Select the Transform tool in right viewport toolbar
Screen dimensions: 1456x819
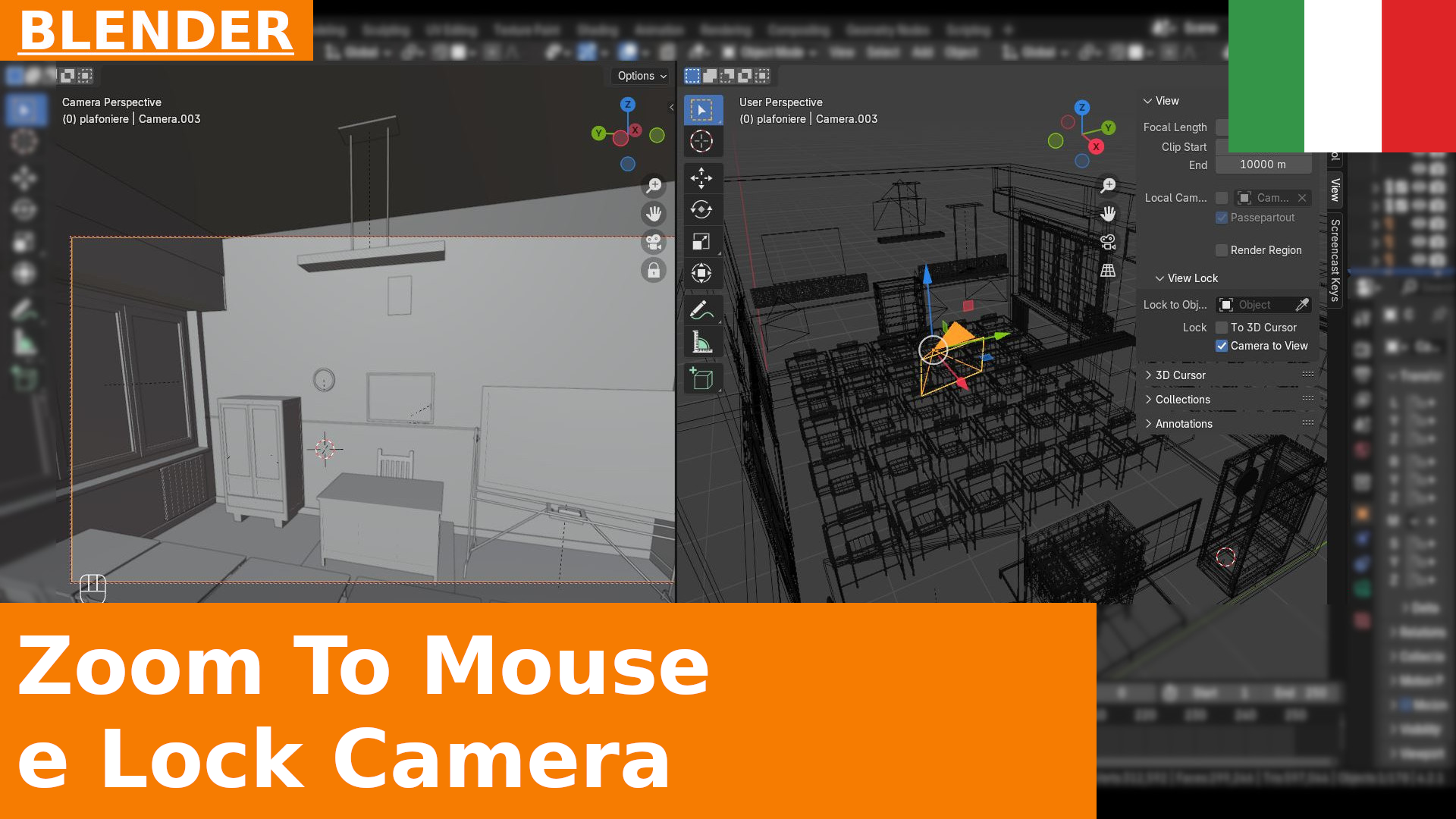[702, 273]
